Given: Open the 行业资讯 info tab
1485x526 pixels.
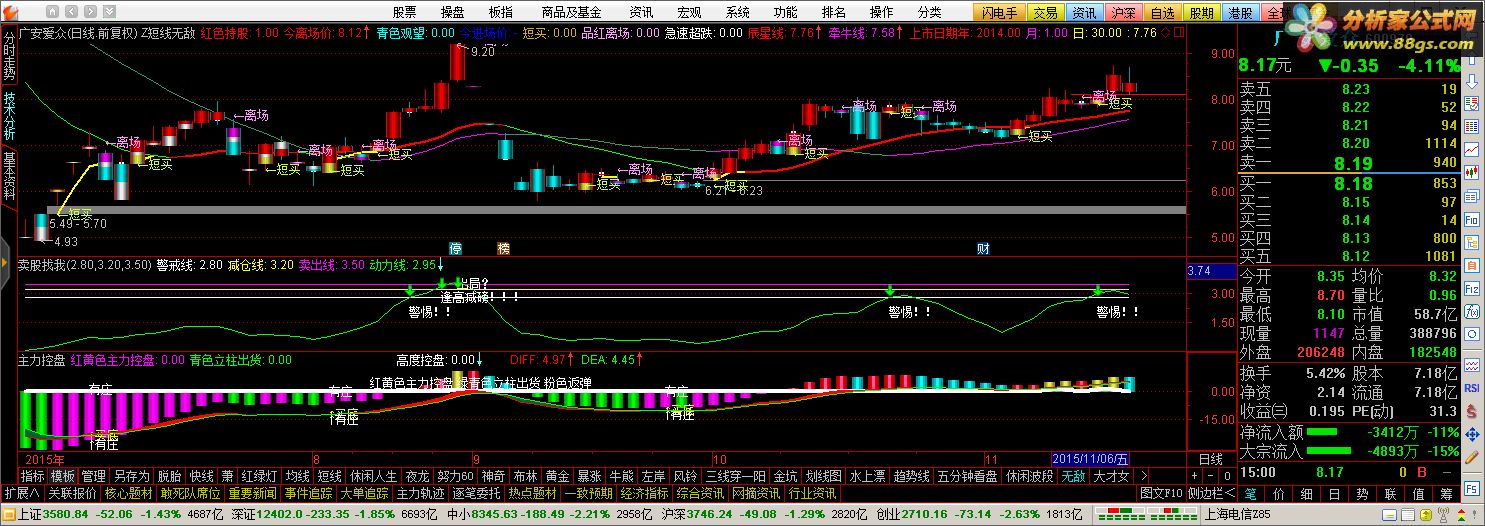Looking at the screenshot, I should click(x=812, y=493).
